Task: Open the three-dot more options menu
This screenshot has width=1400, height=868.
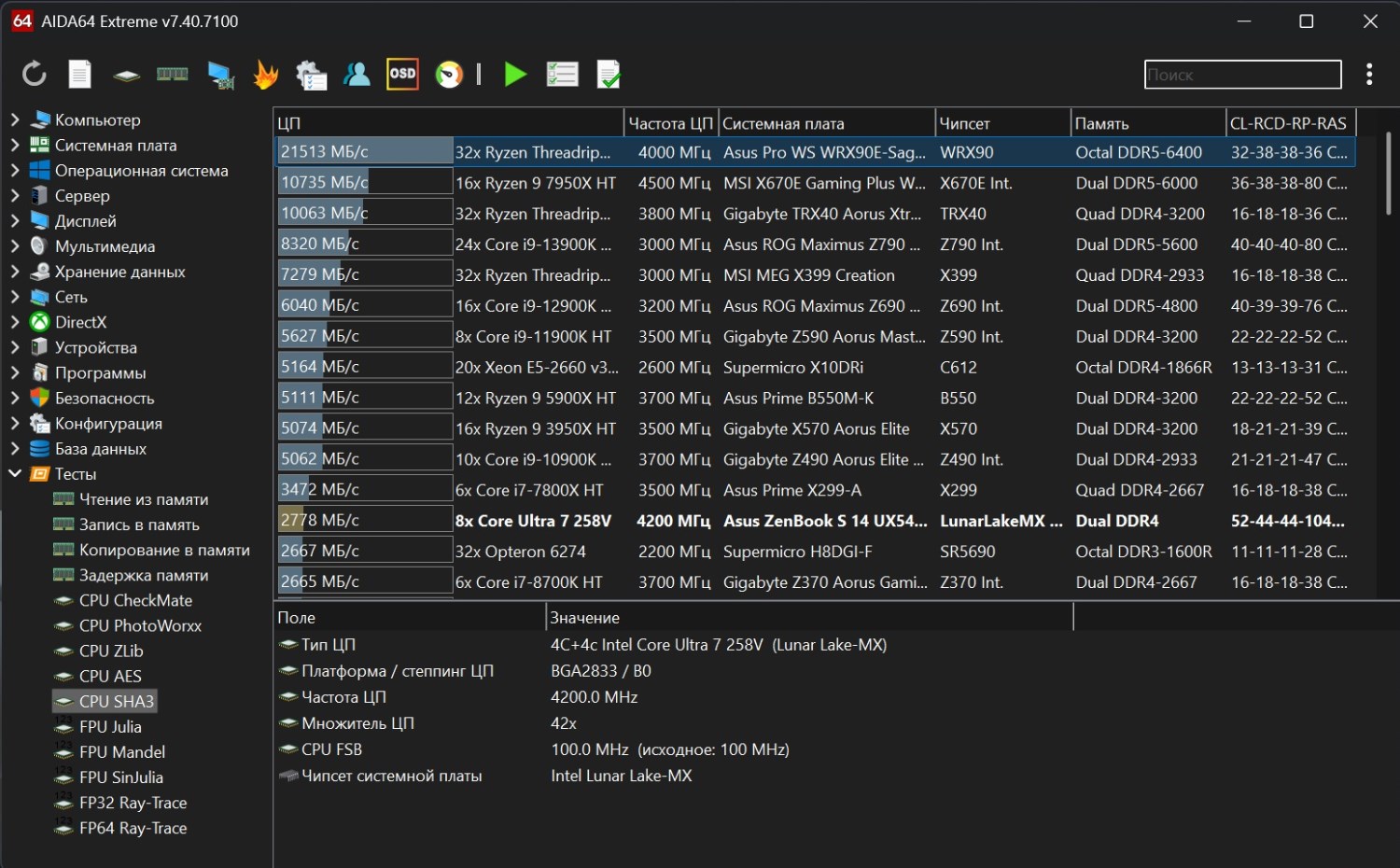Action: click(1368, 75)
